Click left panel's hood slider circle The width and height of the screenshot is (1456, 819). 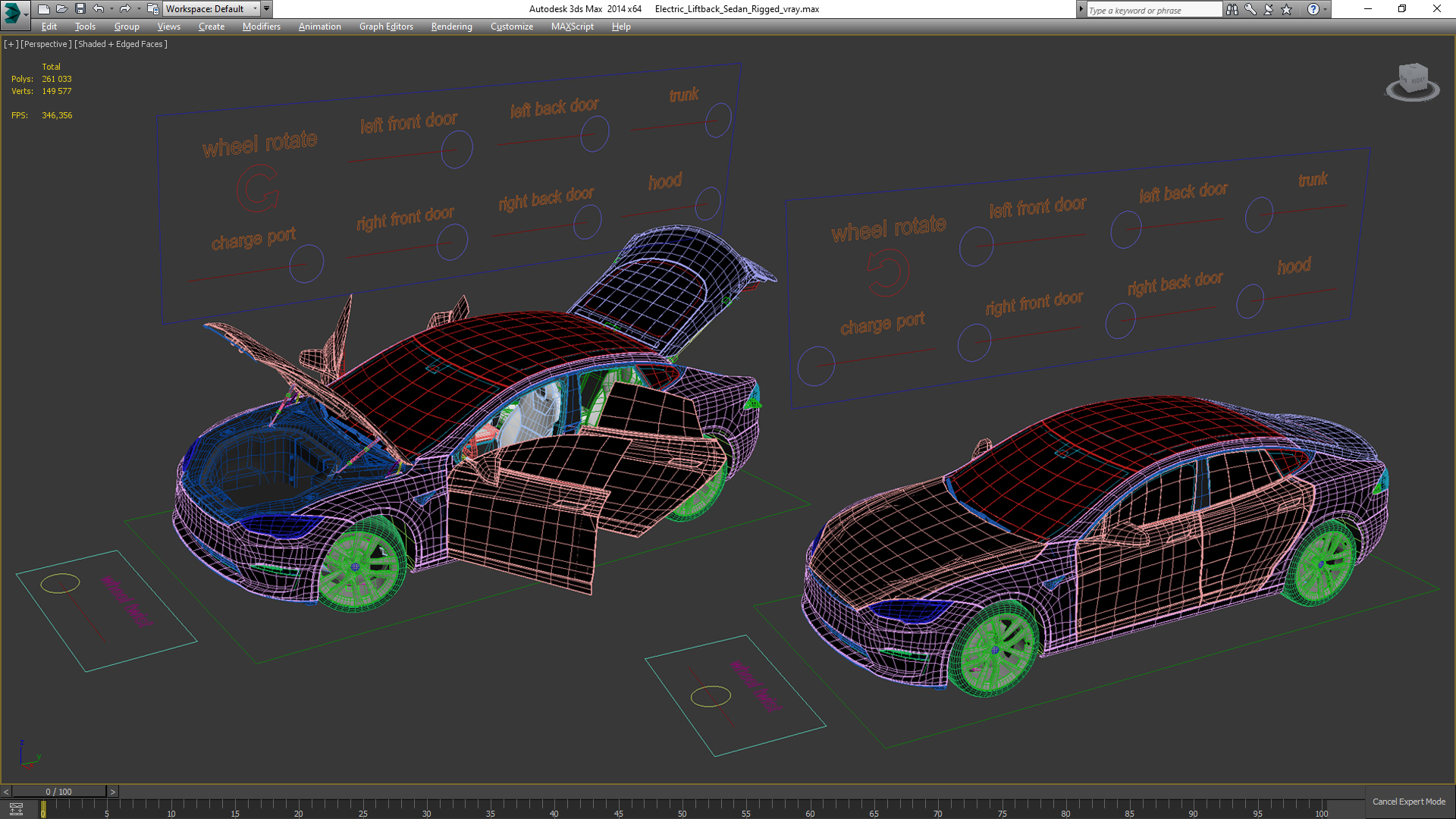708,203
